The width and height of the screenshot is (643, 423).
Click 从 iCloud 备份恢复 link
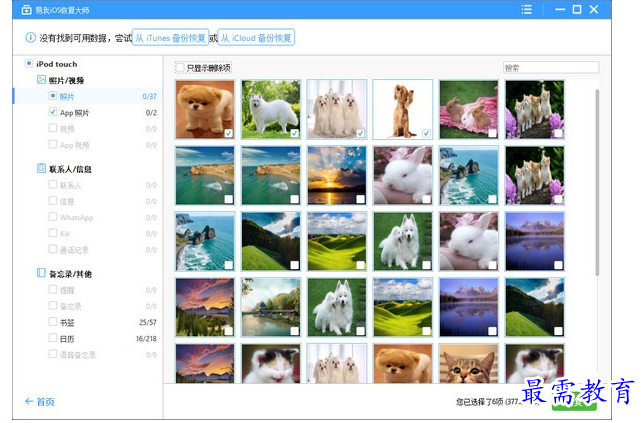256,38
